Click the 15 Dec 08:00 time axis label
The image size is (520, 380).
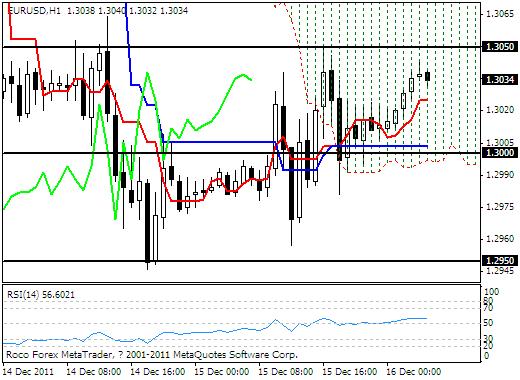tap(286, 372)
